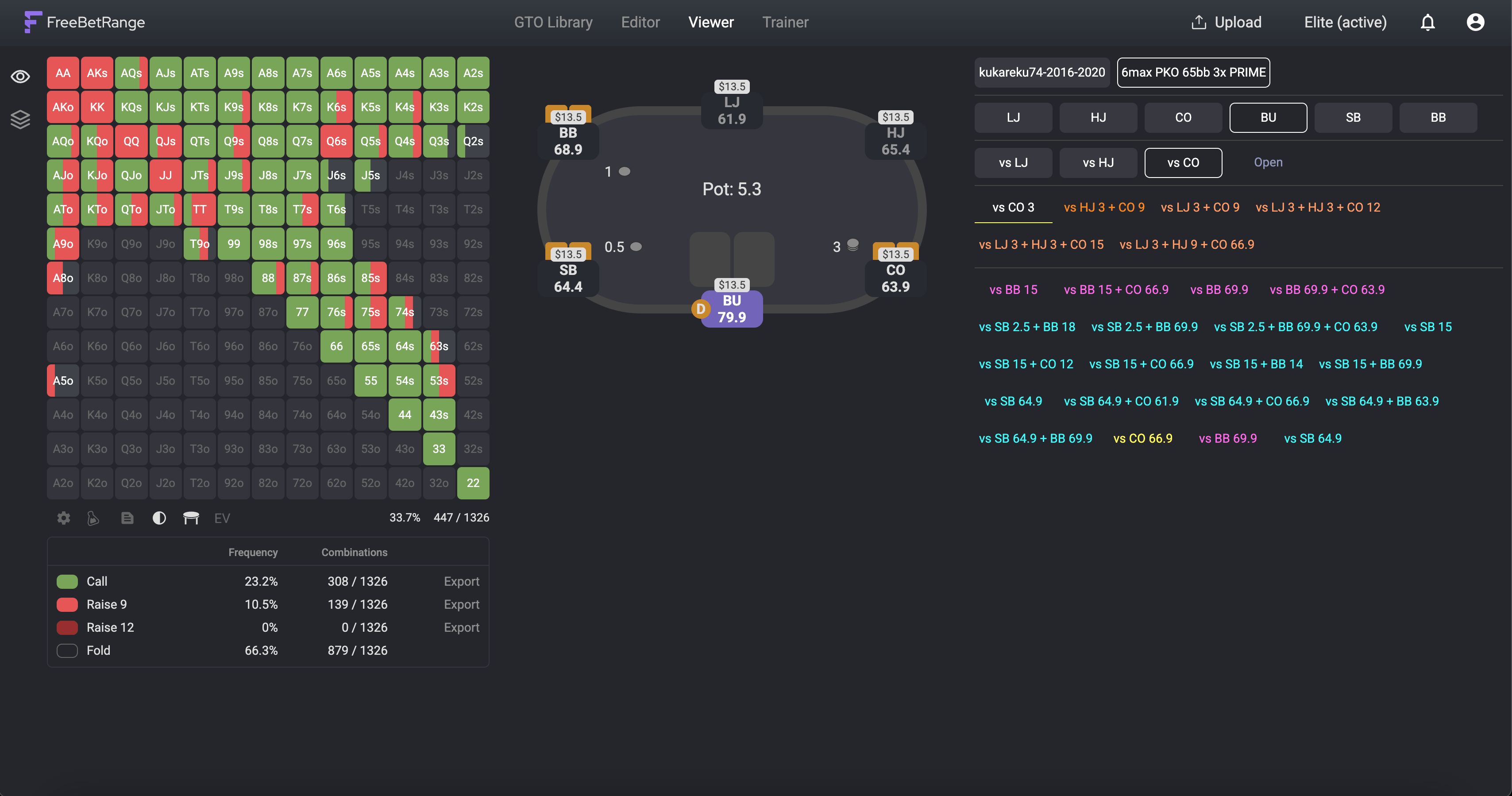This screenshot has width=1512, height=796.
Task: Select the AKs hand cell in grid
Action: pos(97,73)
